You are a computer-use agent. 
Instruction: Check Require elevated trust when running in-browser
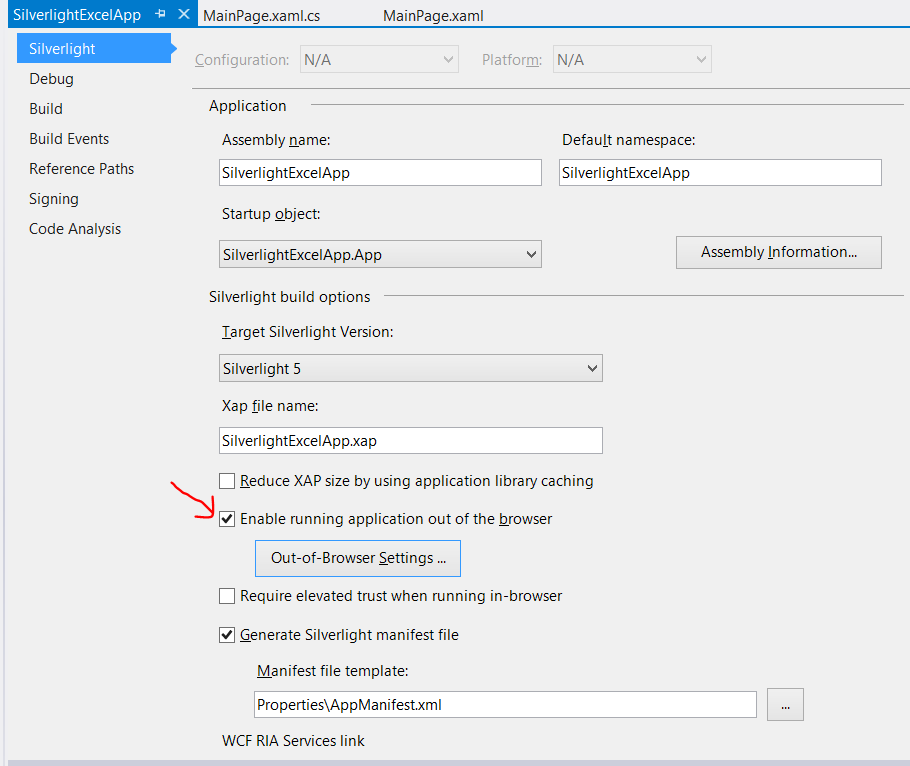227,596
